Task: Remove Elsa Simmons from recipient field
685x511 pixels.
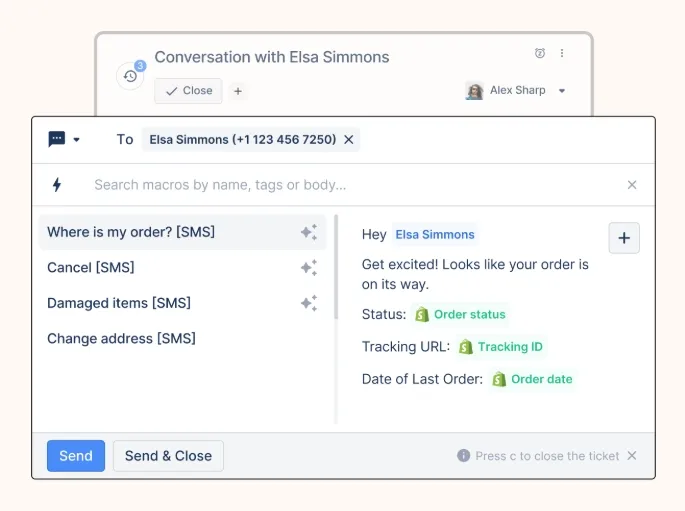Action: pos(348,140)
